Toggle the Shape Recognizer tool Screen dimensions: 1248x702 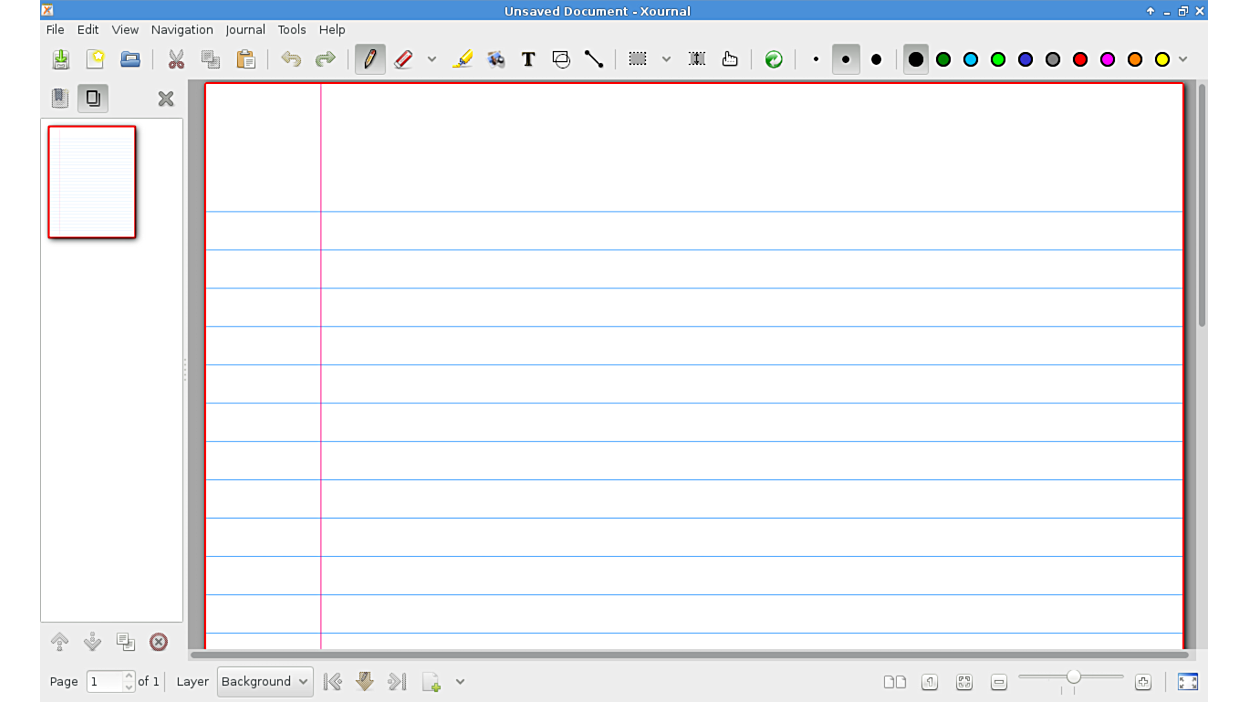561,59
